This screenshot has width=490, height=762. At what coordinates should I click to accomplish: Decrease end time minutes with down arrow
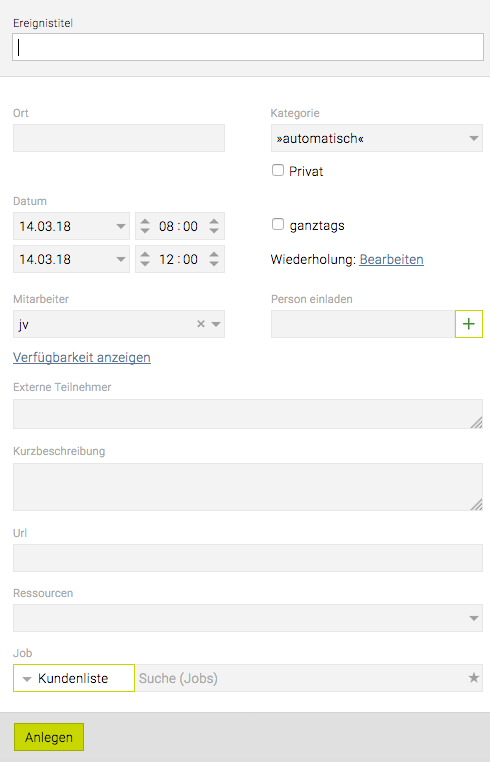[214, 264]
